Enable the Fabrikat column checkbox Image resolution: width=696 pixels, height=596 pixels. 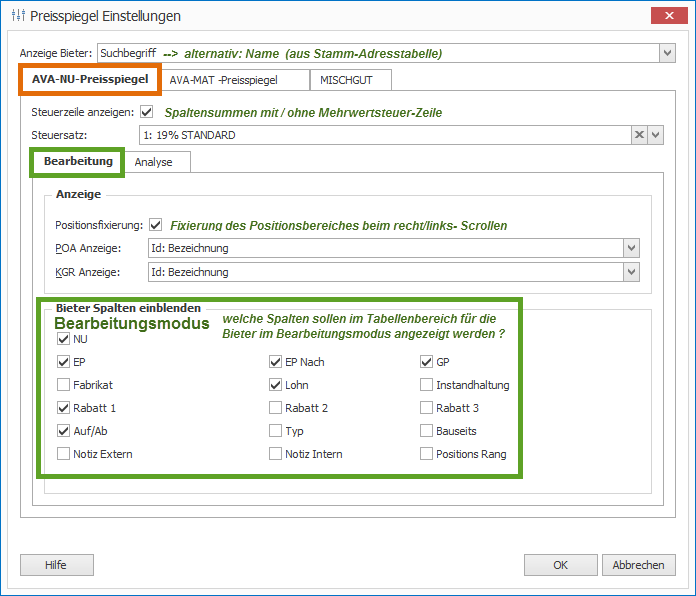point(64,385)
